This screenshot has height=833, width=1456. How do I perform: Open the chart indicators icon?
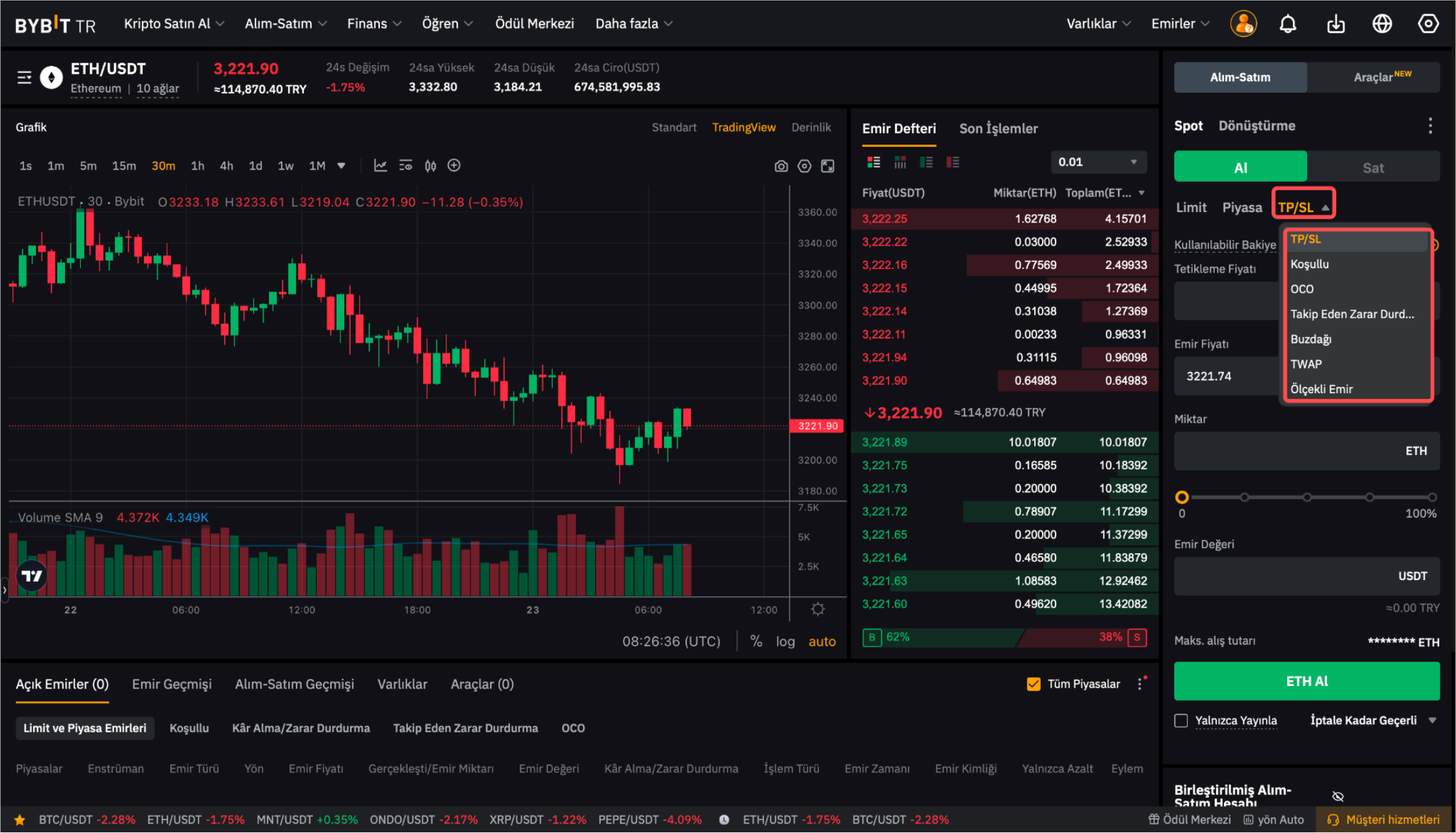pos(380,166)
